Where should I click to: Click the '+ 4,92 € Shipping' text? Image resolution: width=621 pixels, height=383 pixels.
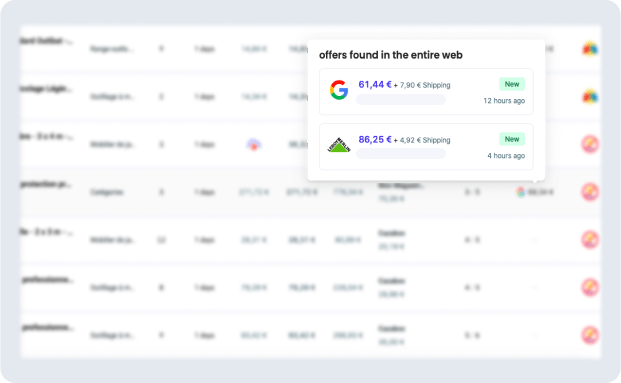(x=422, y=140)
